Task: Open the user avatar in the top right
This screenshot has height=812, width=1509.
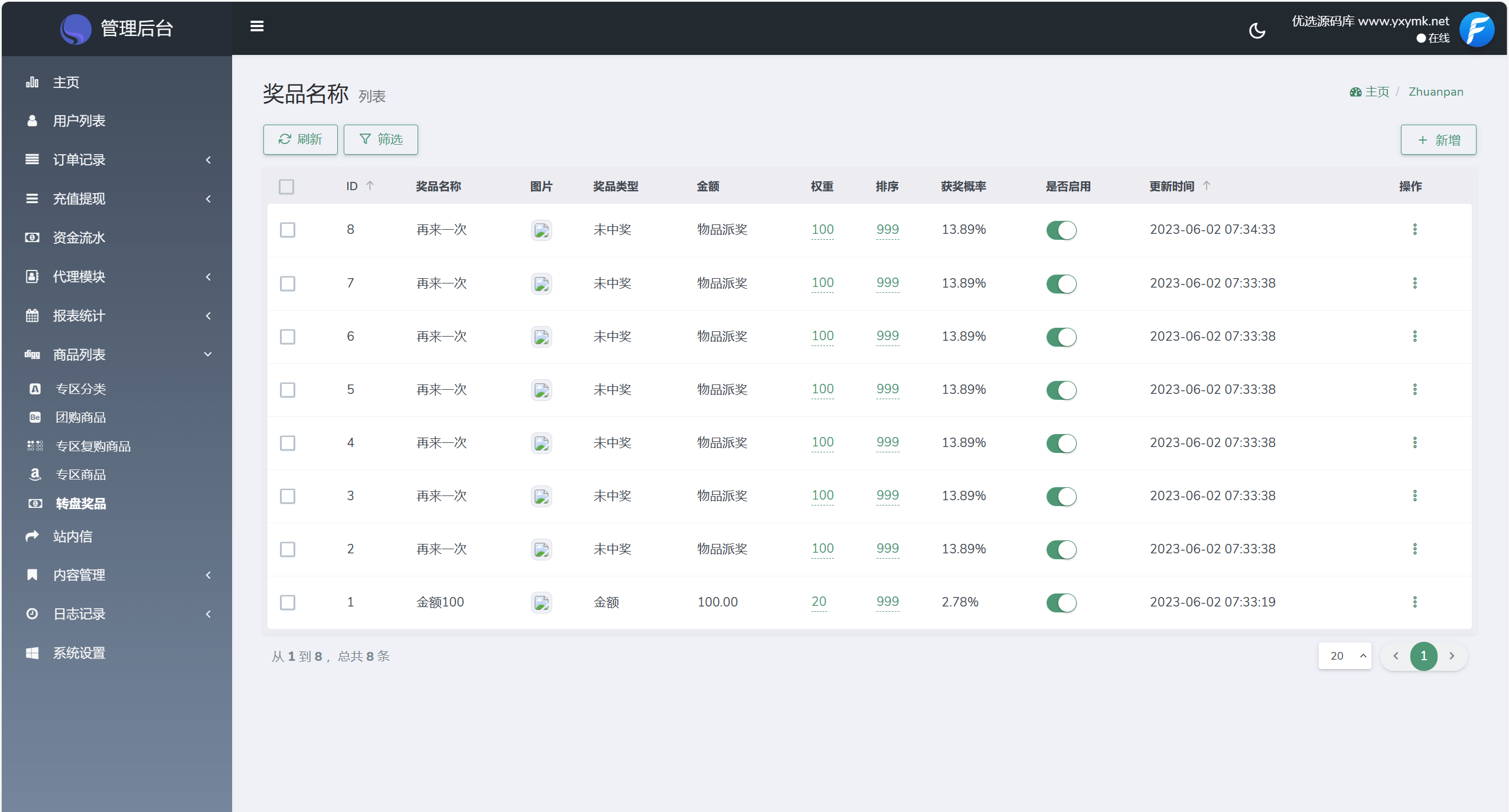Action: point(1476,30)
